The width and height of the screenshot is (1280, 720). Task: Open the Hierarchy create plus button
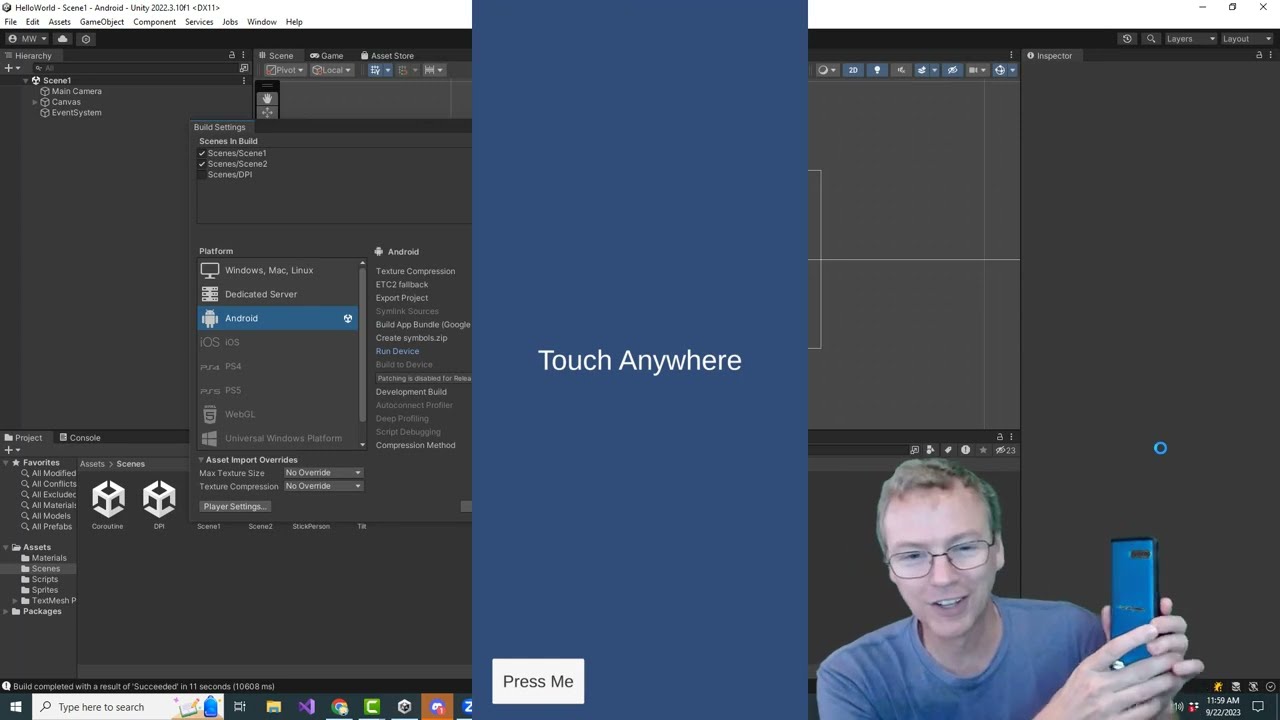point(10,68)
